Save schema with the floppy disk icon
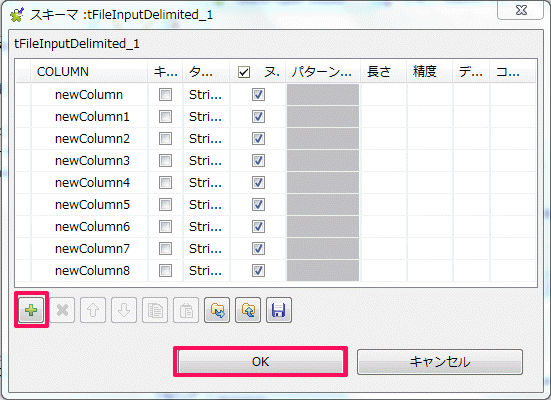 (279, 310)
